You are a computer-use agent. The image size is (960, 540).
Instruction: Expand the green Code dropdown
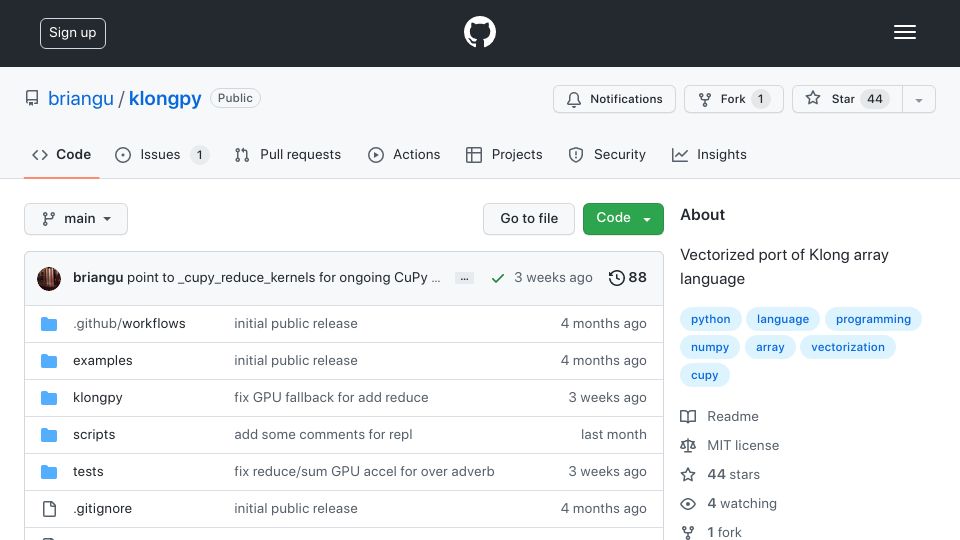pyautogui.click(x=623, y=219)
